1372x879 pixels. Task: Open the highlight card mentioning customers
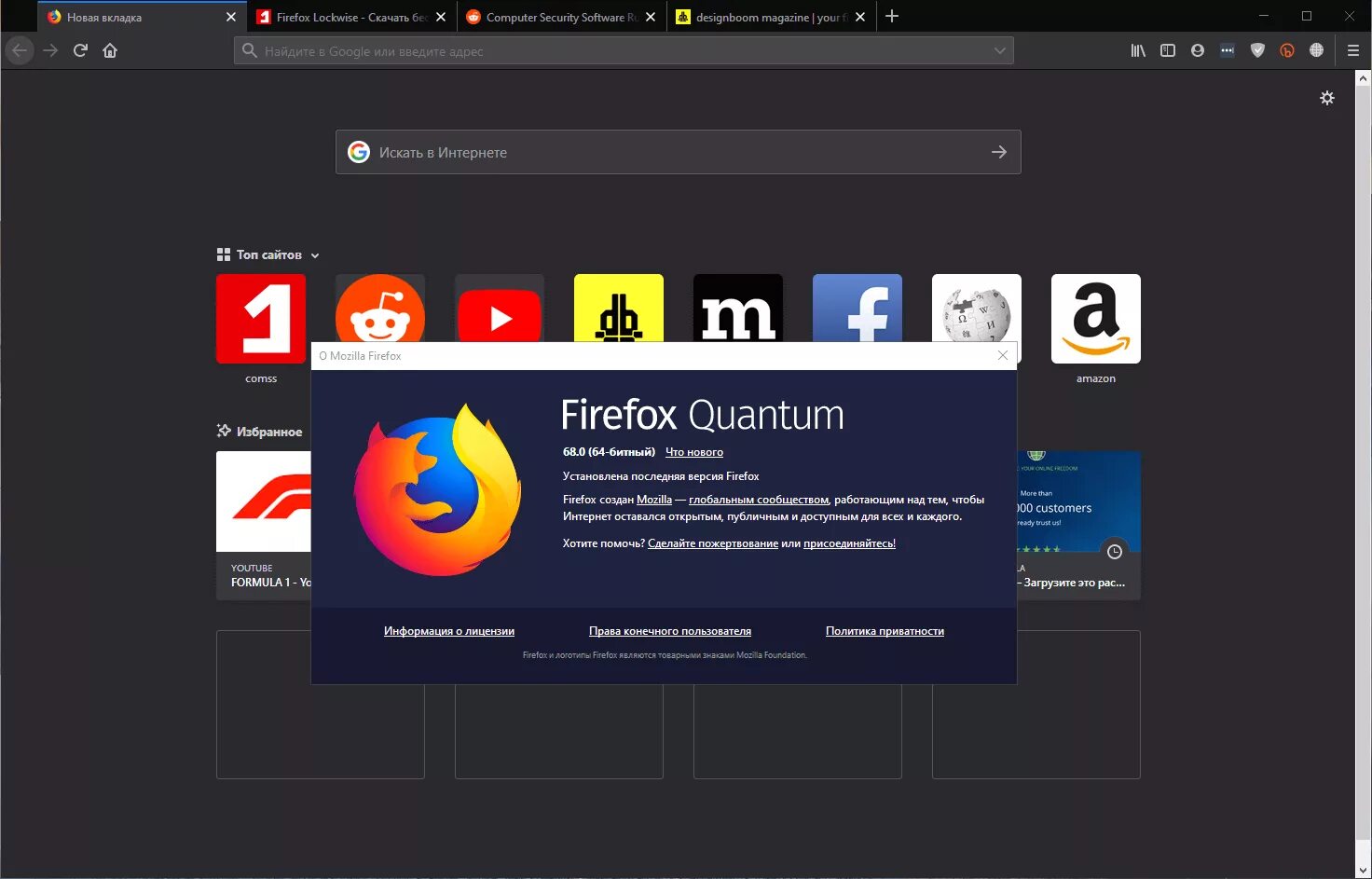(1078, 525)
